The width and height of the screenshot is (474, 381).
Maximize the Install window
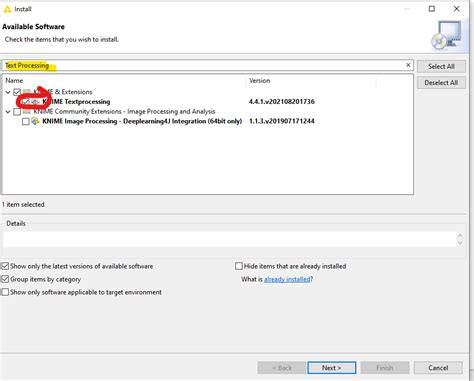[432, 9]
